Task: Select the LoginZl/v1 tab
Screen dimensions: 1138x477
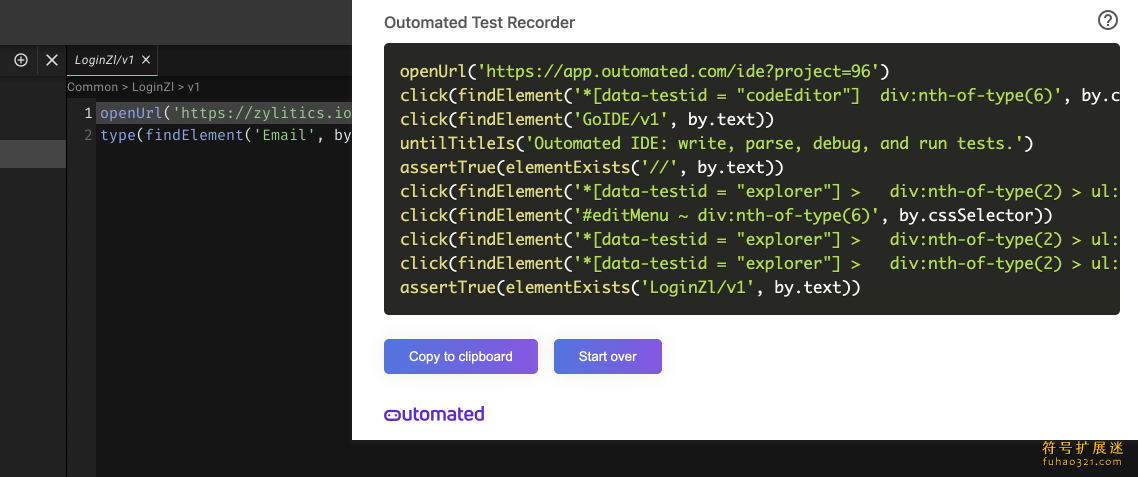Action: click(x=105, y=60)
